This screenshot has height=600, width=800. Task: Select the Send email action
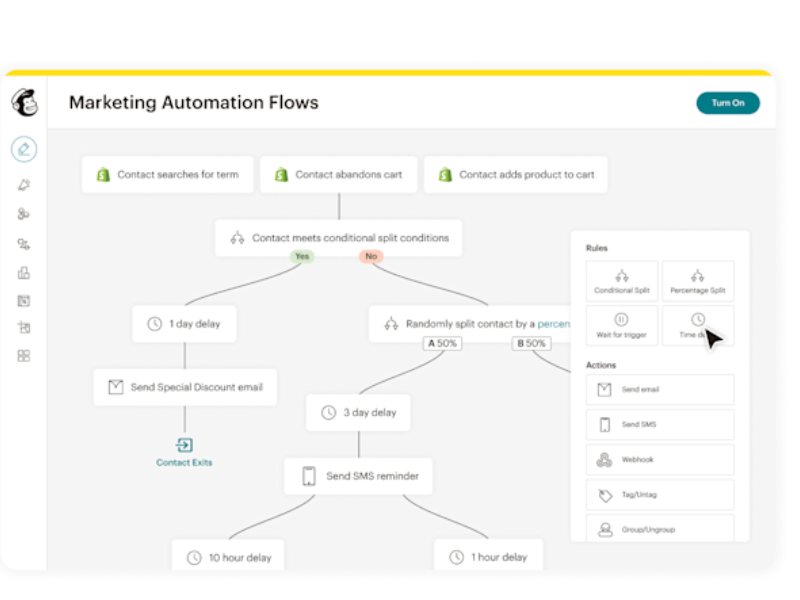(x=660, y=389)
